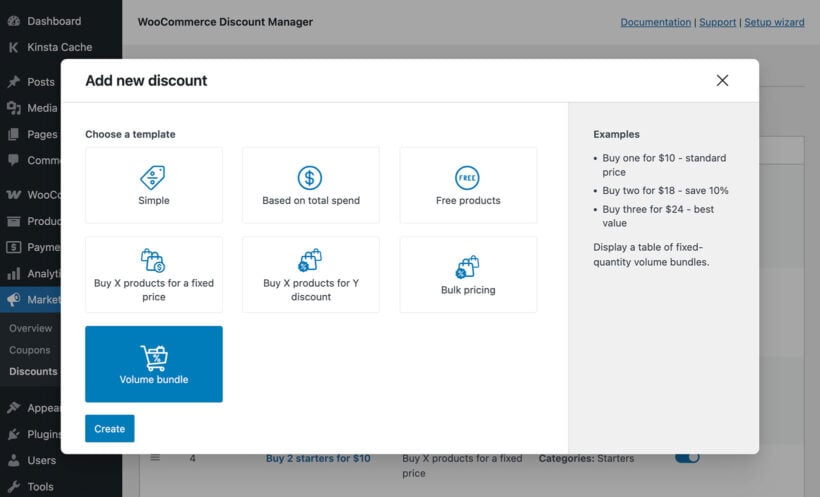Image resolution: width=820 pixels, height=497 pixels.
Task: Open the Support link
Action: [x=716, y=22]
